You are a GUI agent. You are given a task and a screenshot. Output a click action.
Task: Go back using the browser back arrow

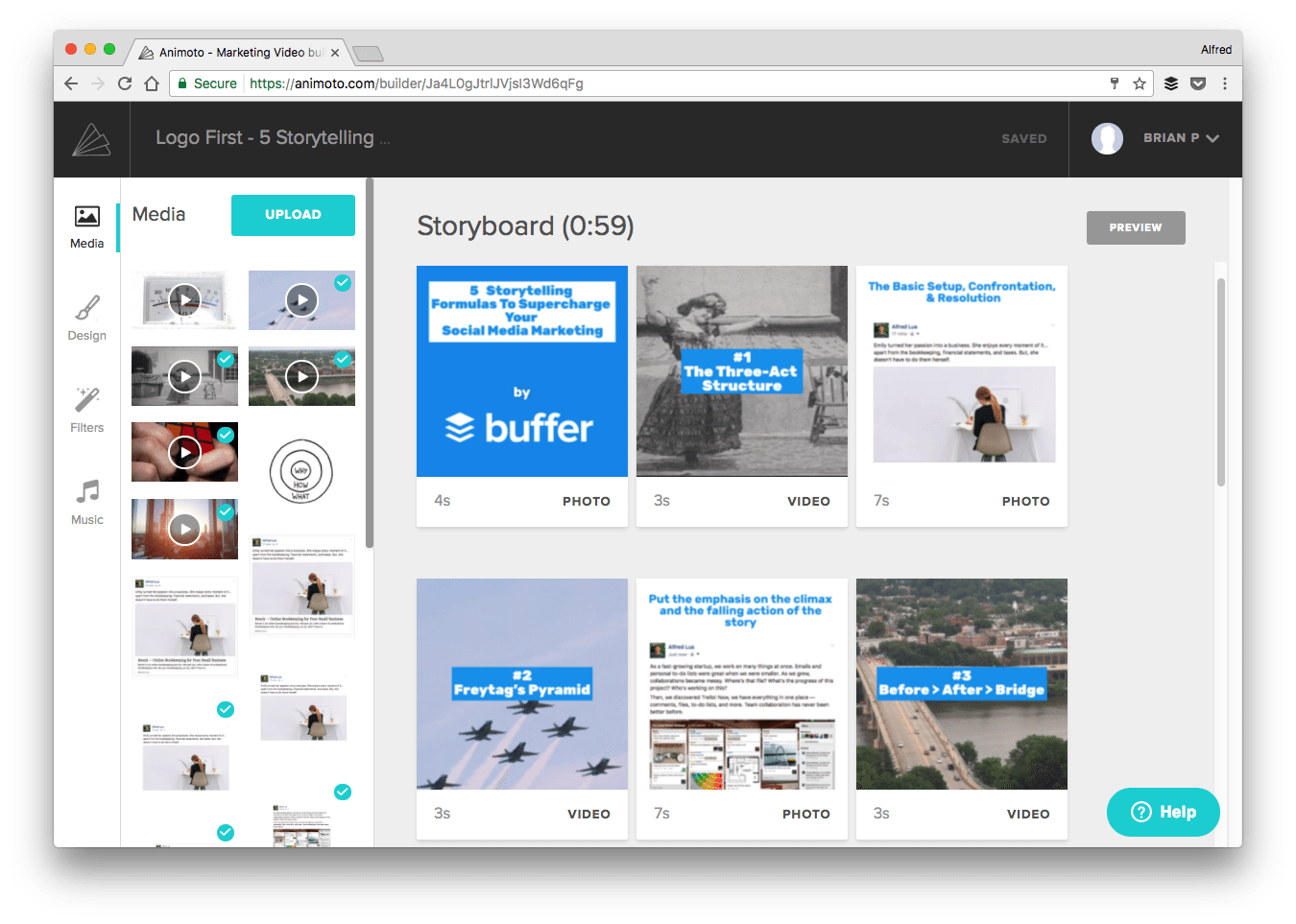(x=71, y=83)
